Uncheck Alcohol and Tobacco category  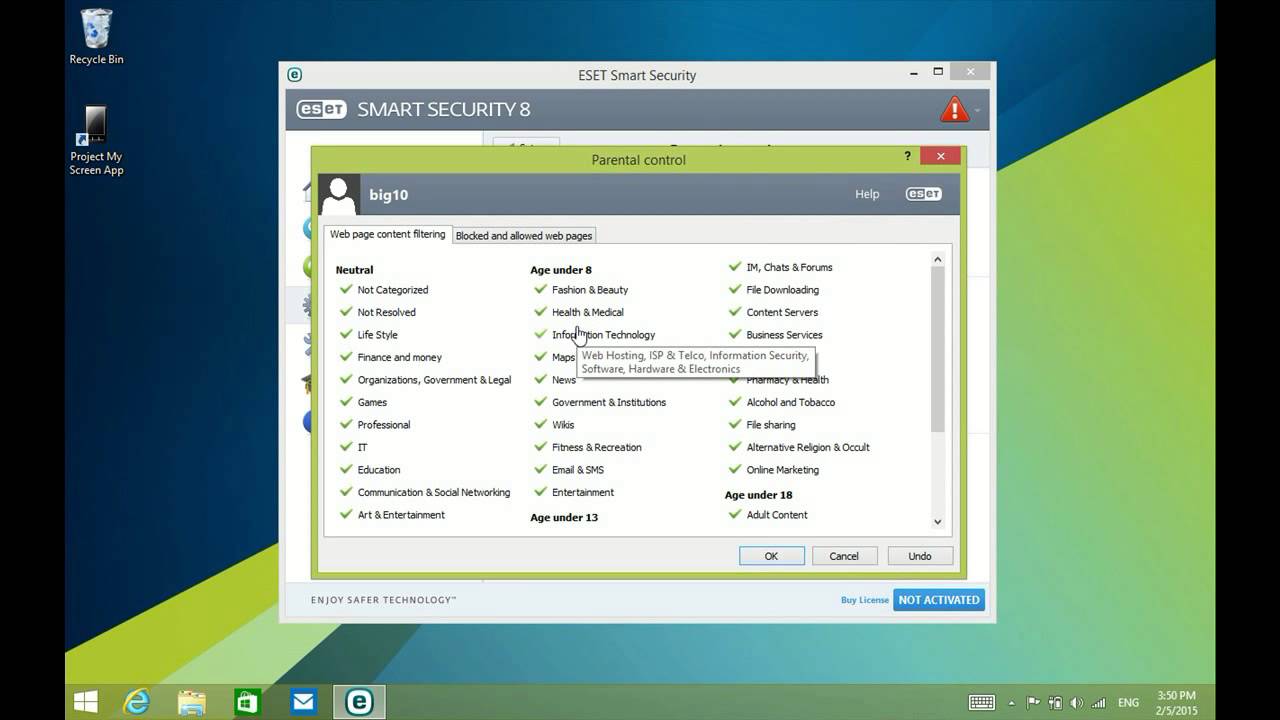click(735, 402)
